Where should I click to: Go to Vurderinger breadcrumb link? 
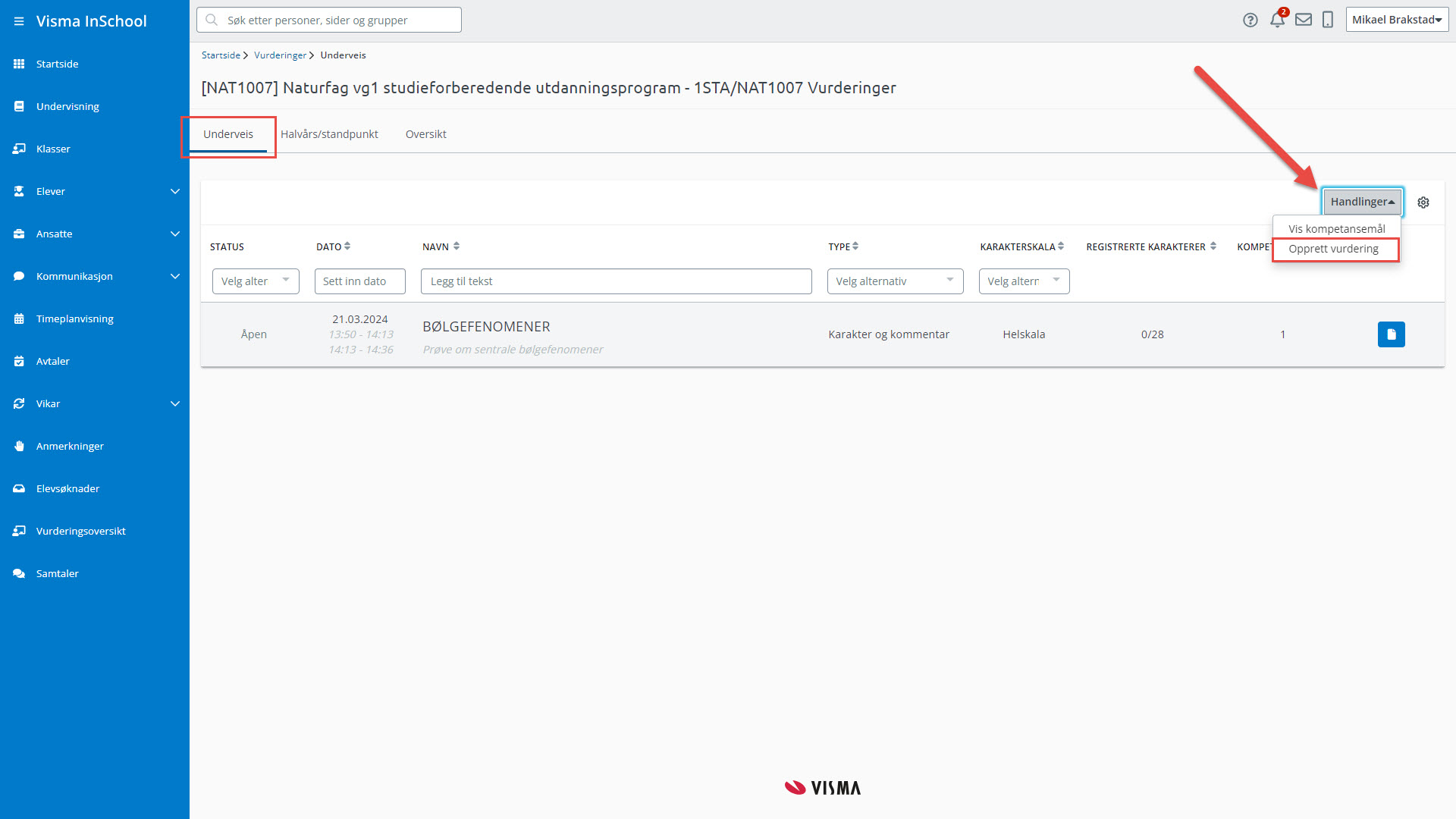[280, 55]
